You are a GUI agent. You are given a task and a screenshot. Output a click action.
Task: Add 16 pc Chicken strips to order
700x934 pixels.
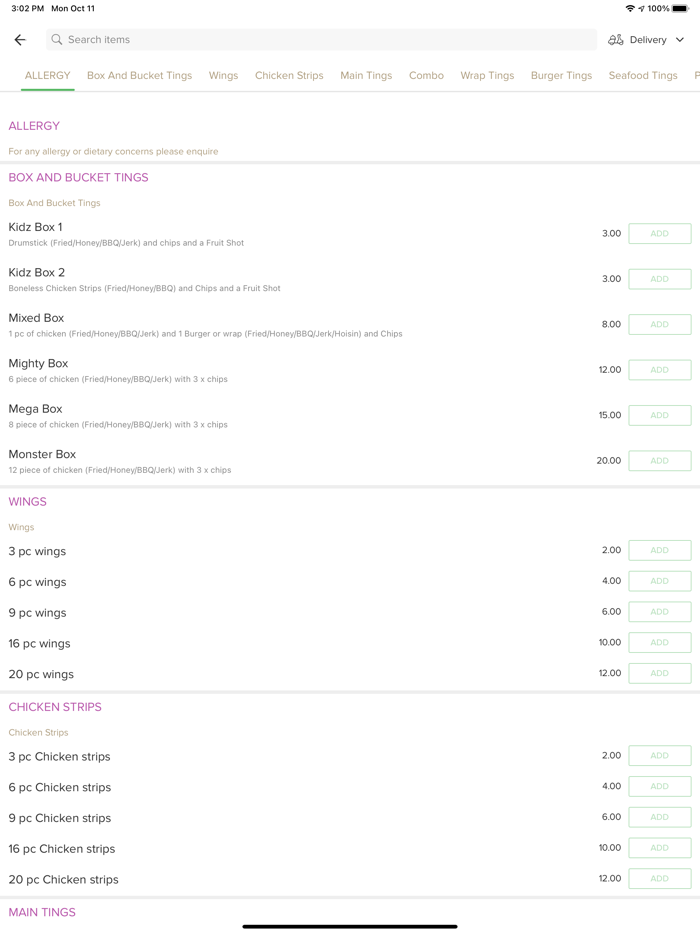click(659, 848)
